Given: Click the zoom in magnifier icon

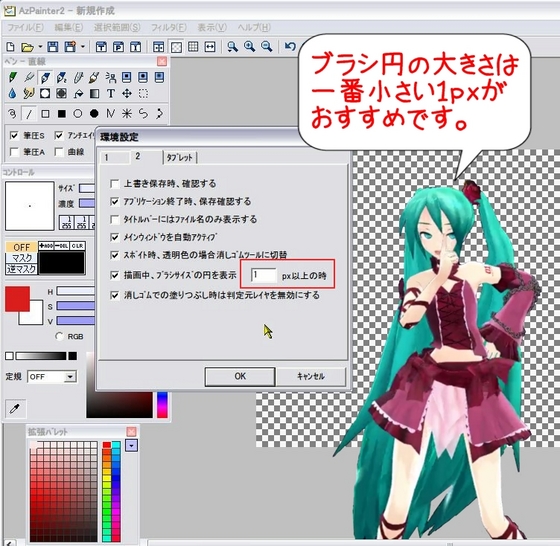Looking at the screenshot, I should [x=249, y=46].
